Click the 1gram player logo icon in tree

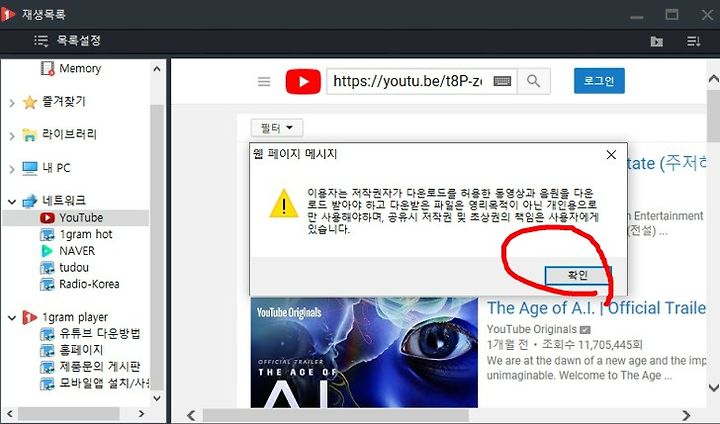pyautogui.click(x=30, y=317)
